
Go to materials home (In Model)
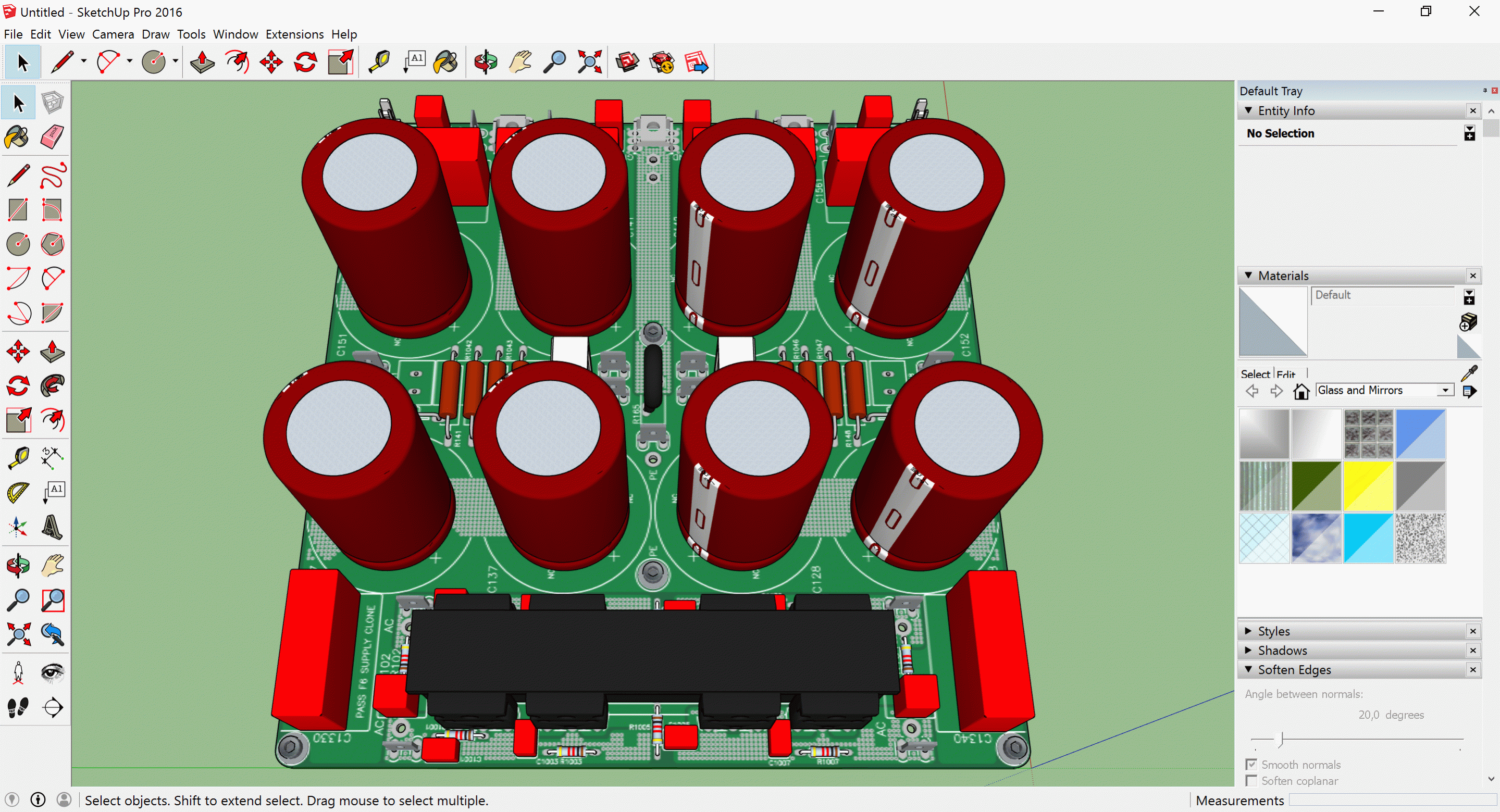pos(1301,391)
